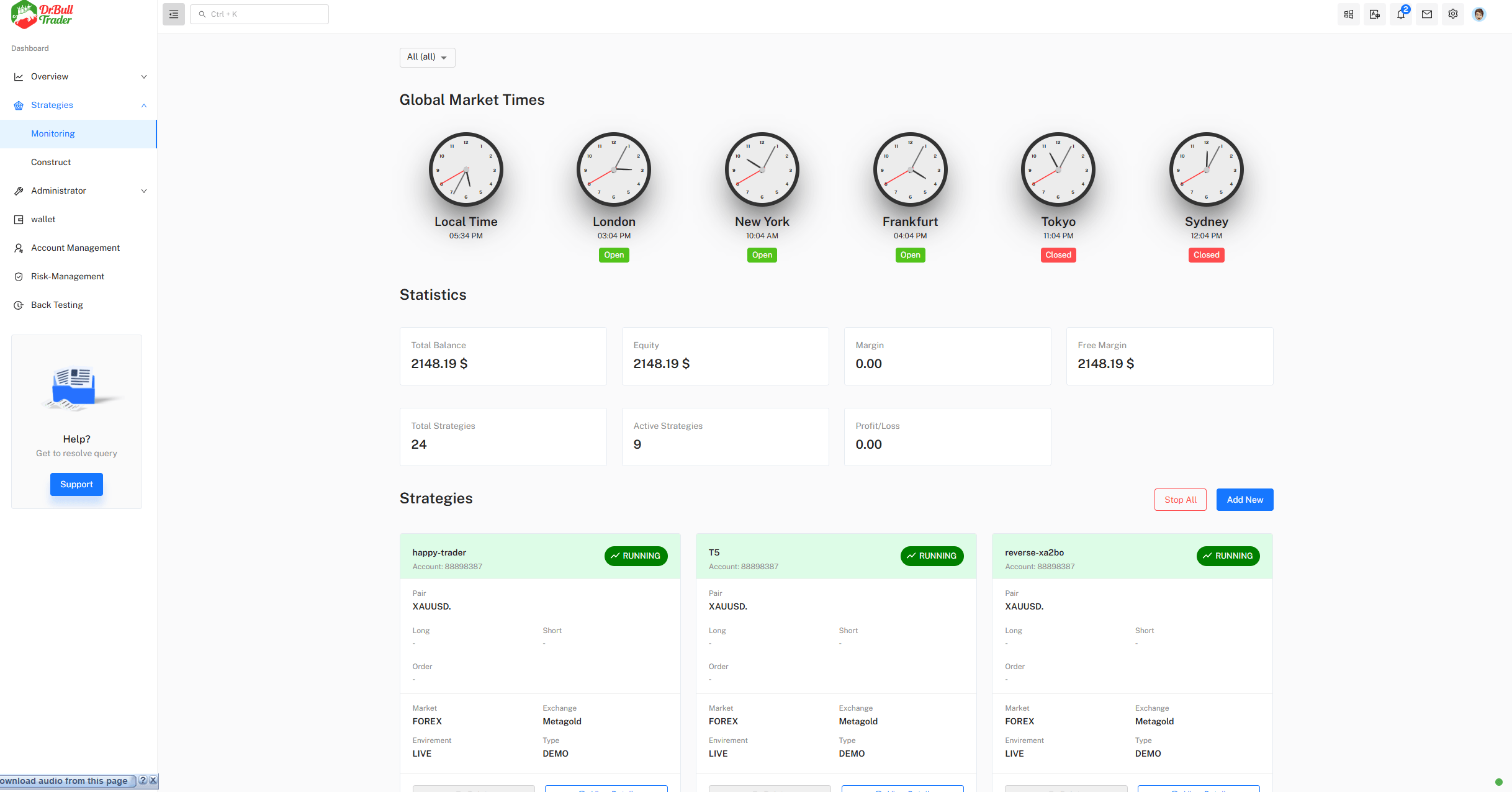Click the user avatar profile picture

coord(1479,14)
